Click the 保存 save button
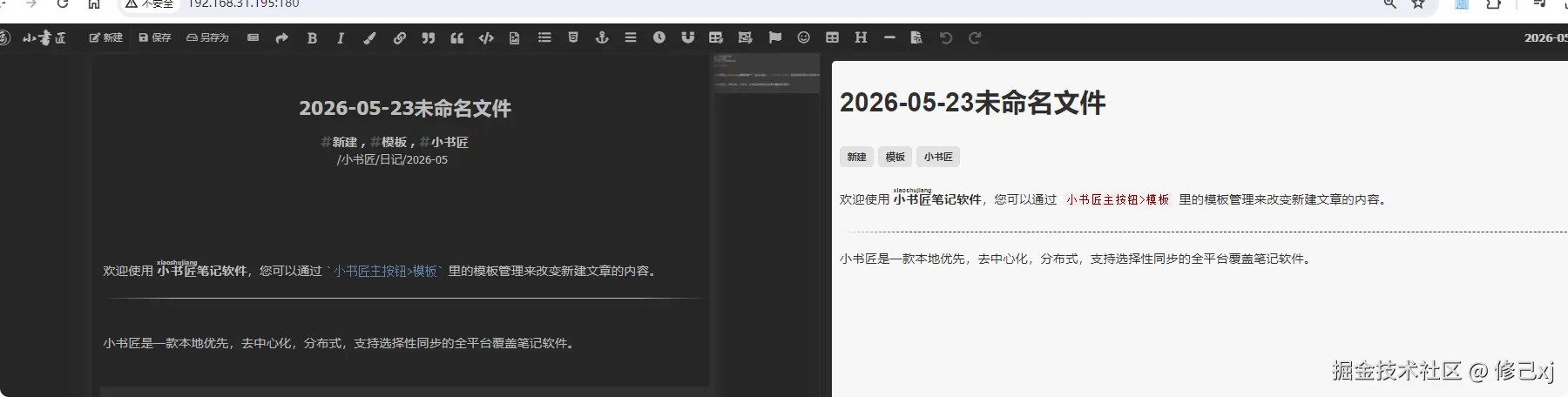This screenshot has height=397, width=1568. (155, 37)
